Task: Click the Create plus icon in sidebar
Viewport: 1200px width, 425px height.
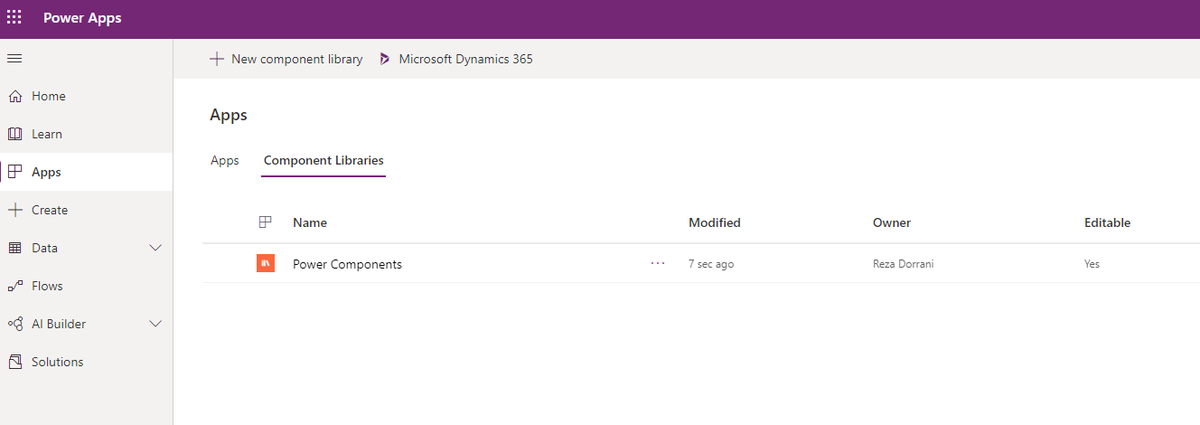Action: point(15,210)
